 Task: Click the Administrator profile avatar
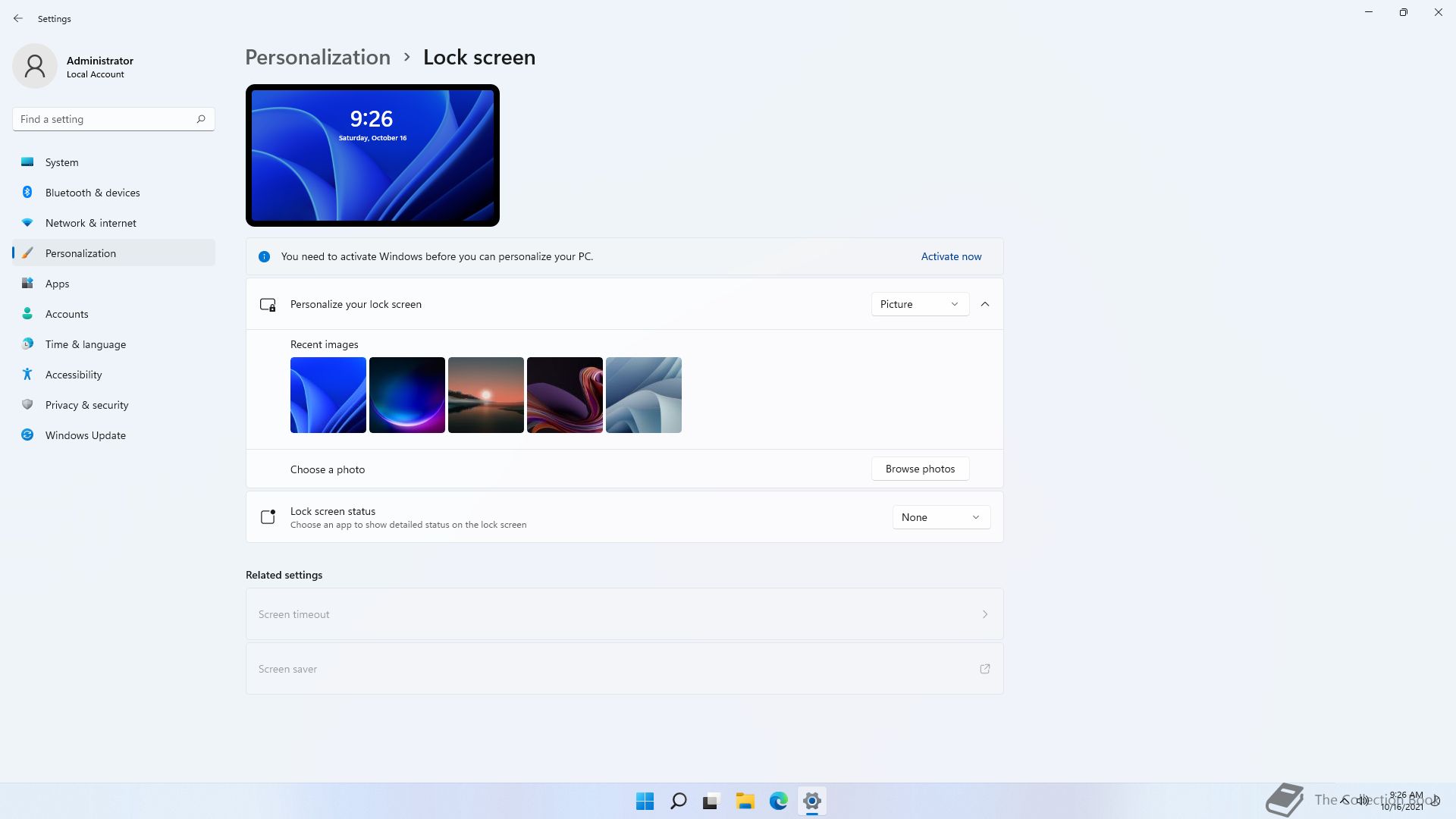(x=35, y=66)
